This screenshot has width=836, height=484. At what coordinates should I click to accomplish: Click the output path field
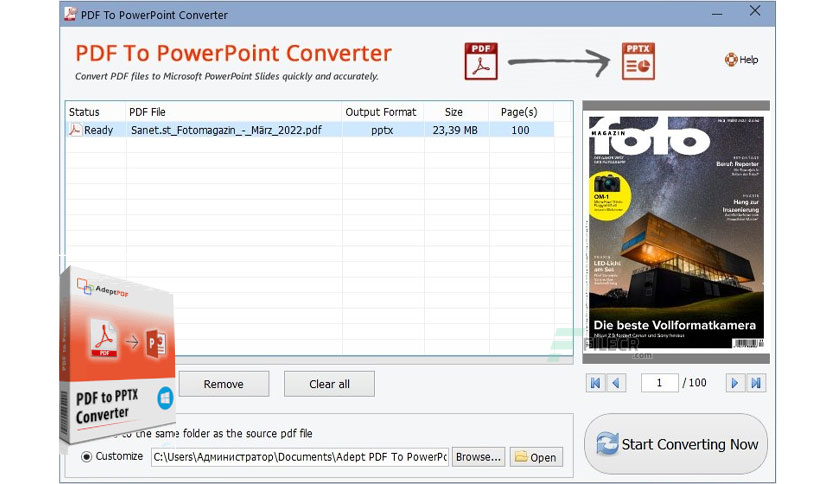point(300,457)
